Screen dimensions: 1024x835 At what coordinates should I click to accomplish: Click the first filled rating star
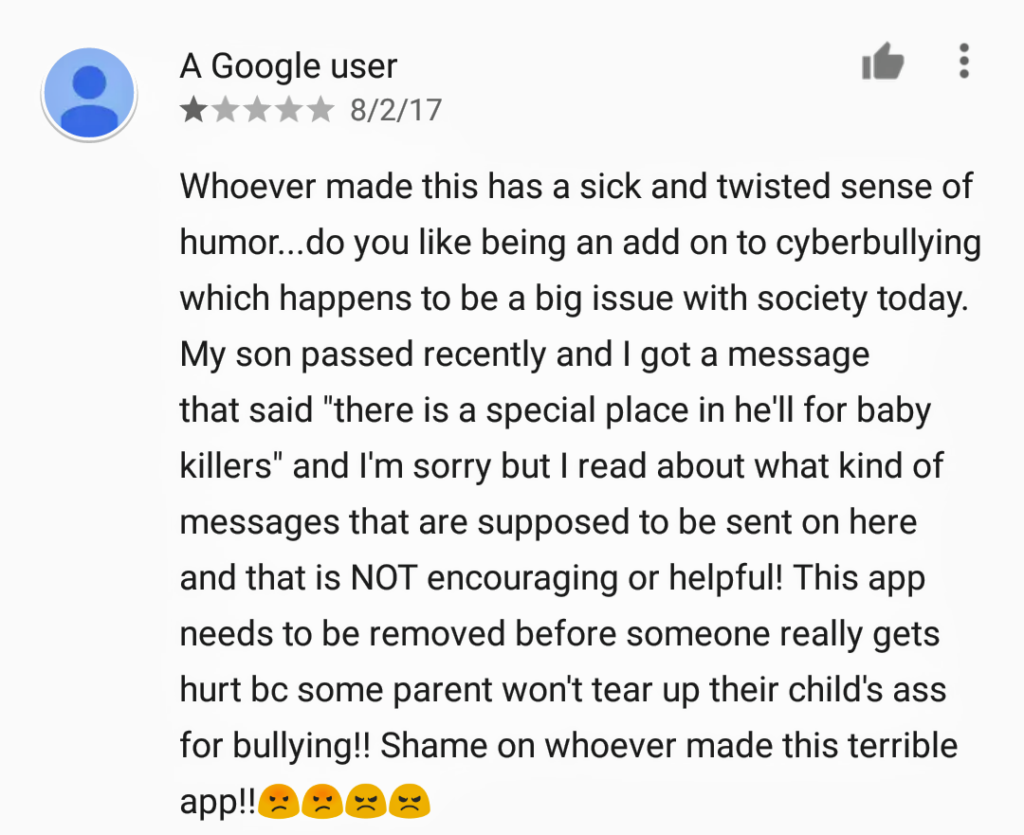pyautogui.click(x=193, y=110)
